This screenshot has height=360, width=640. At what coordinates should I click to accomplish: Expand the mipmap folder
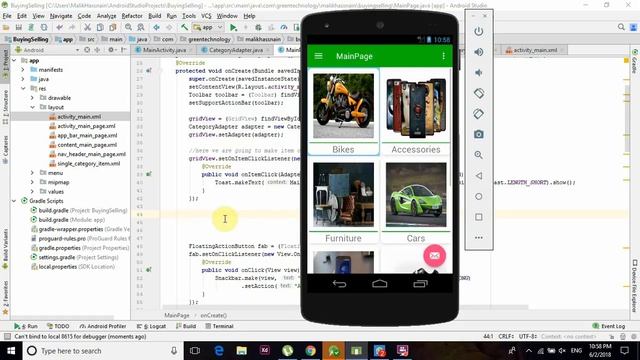tap(32, 182)
